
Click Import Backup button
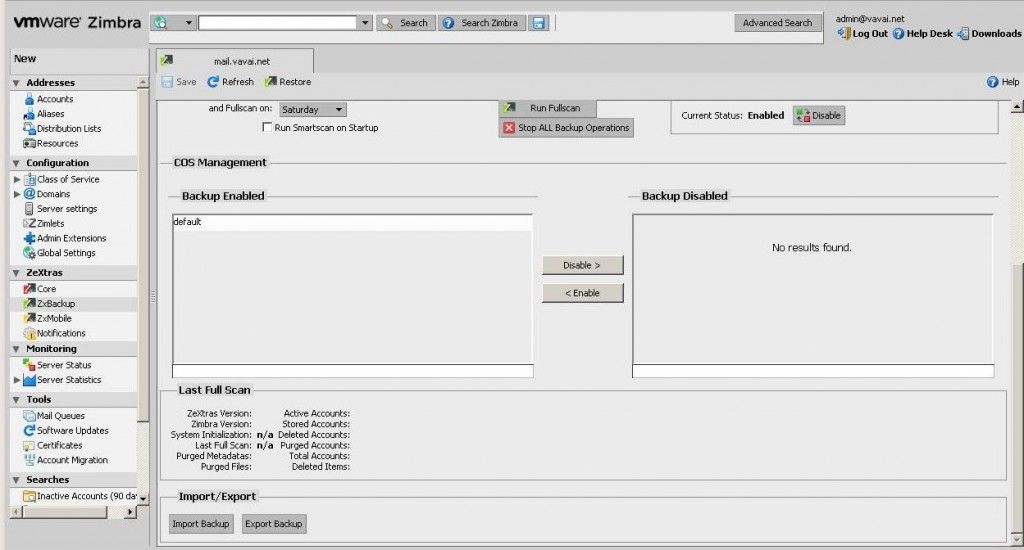tap(200, 524)
